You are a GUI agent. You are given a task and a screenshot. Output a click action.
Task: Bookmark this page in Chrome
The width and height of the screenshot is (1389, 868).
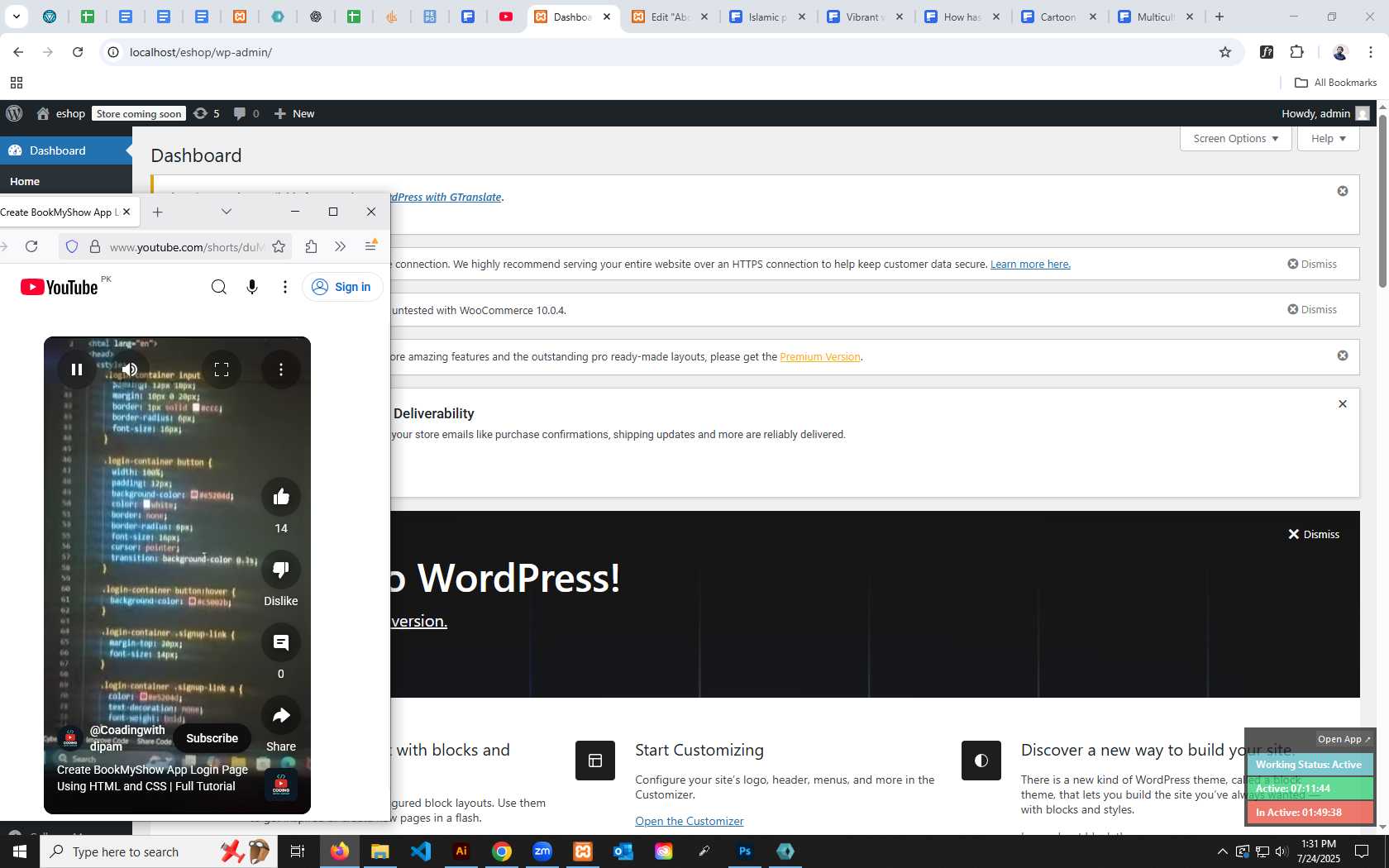(1225, 52)
